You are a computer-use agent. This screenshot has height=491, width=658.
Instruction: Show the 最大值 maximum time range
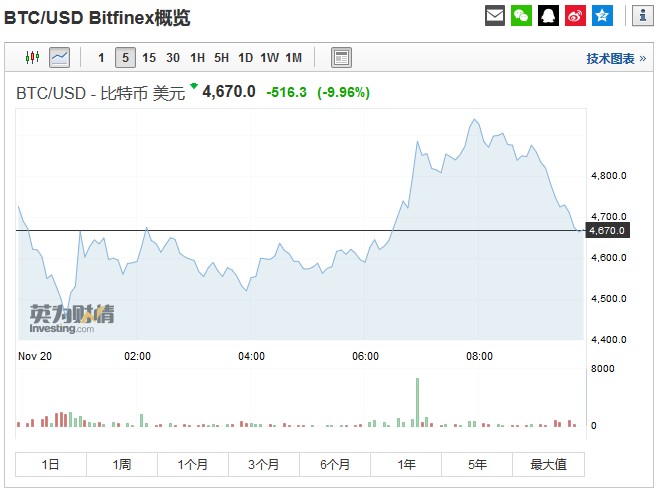pyautogui.click(x=548, y=464)
